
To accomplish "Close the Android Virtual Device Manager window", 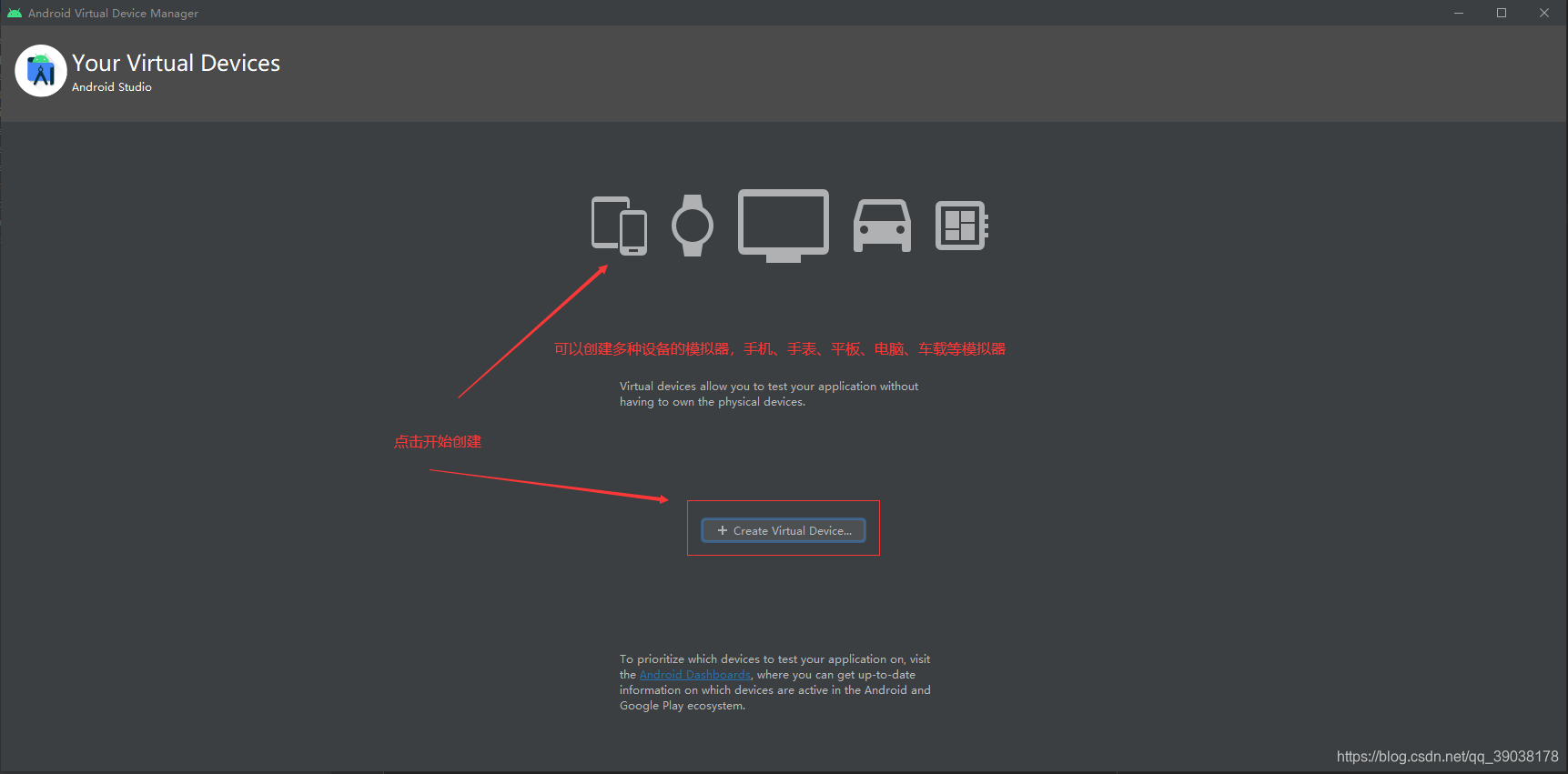I will click(1544, 13).
